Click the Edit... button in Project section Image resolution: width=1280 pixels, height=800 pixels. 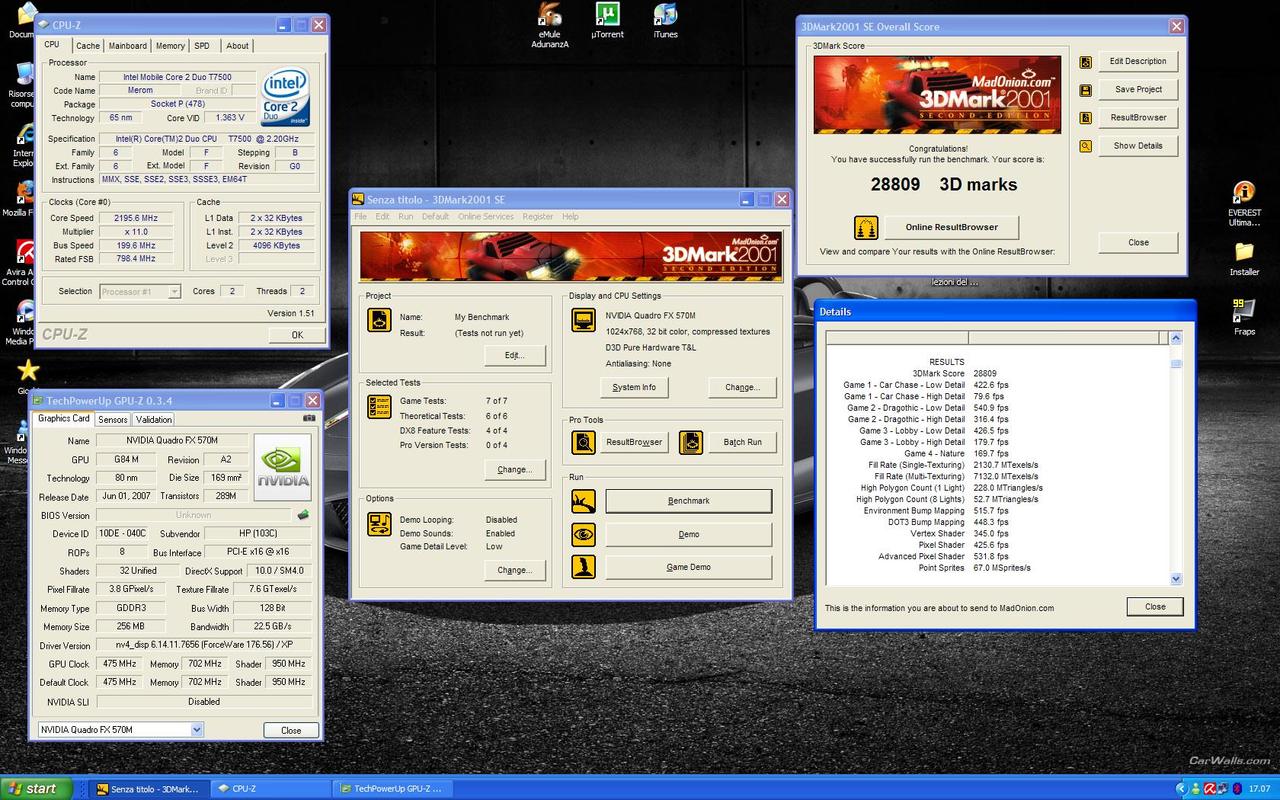tap(514, 355)
